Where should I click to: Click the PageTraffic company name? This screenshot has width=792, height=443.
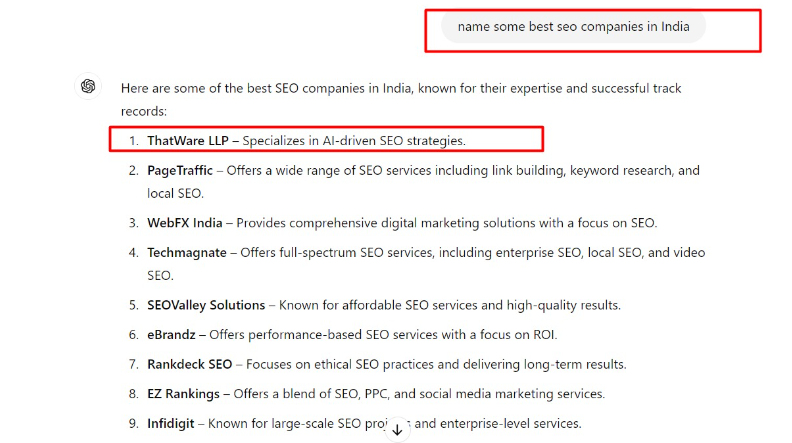click(x=180, y=171)
